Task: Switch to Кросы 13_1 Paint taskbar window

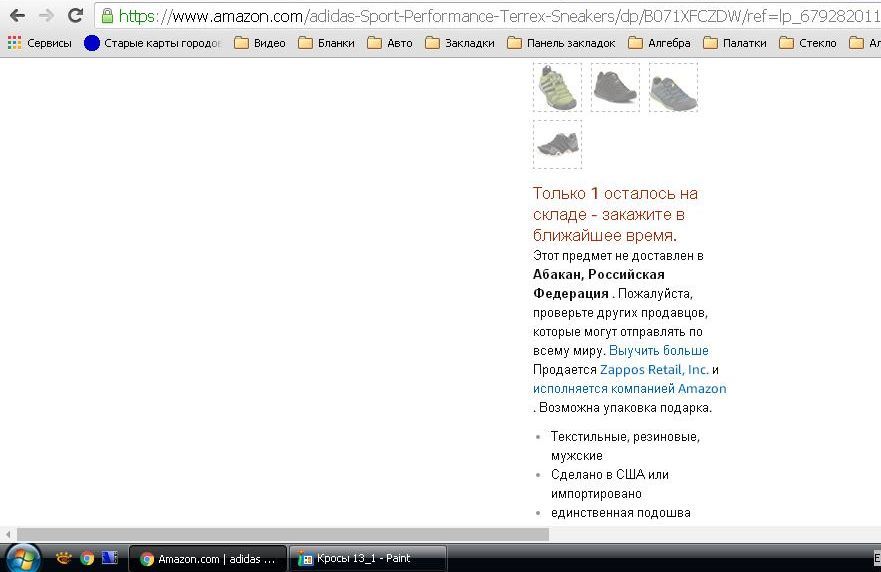Action: 366,558
